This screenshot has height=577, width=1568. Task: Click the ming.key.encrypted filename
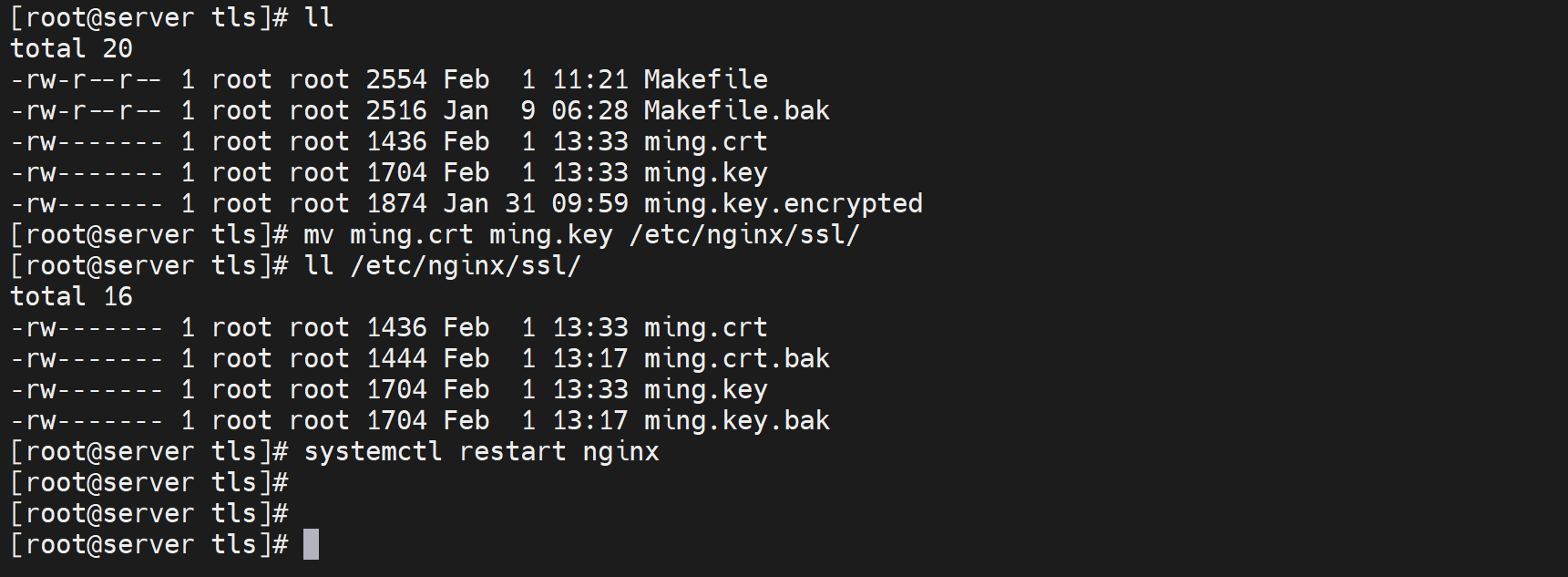point(783,203)
